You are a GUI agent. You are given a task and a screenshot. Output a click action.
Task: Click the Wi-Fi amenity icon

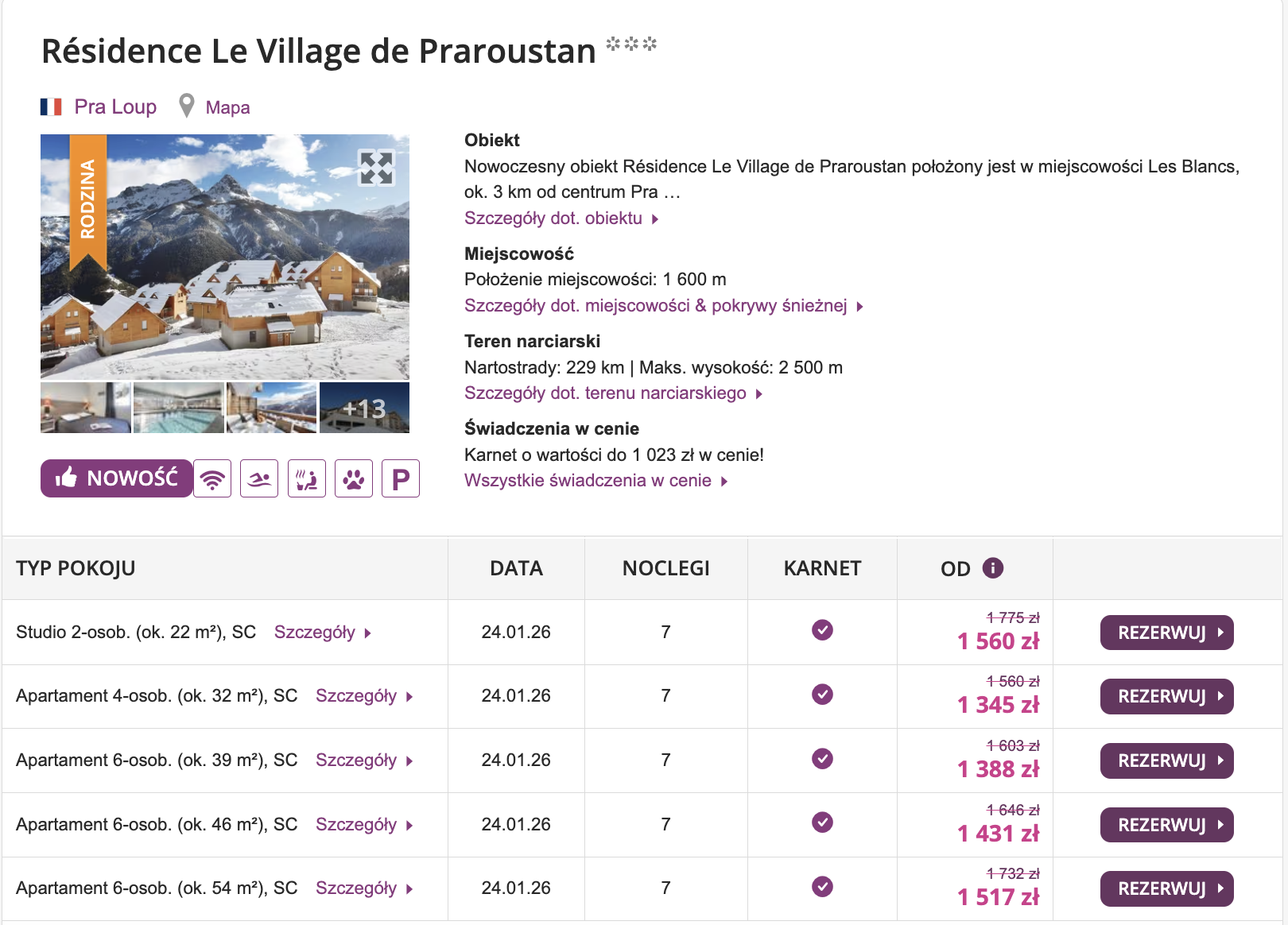[x=211, y=478]
